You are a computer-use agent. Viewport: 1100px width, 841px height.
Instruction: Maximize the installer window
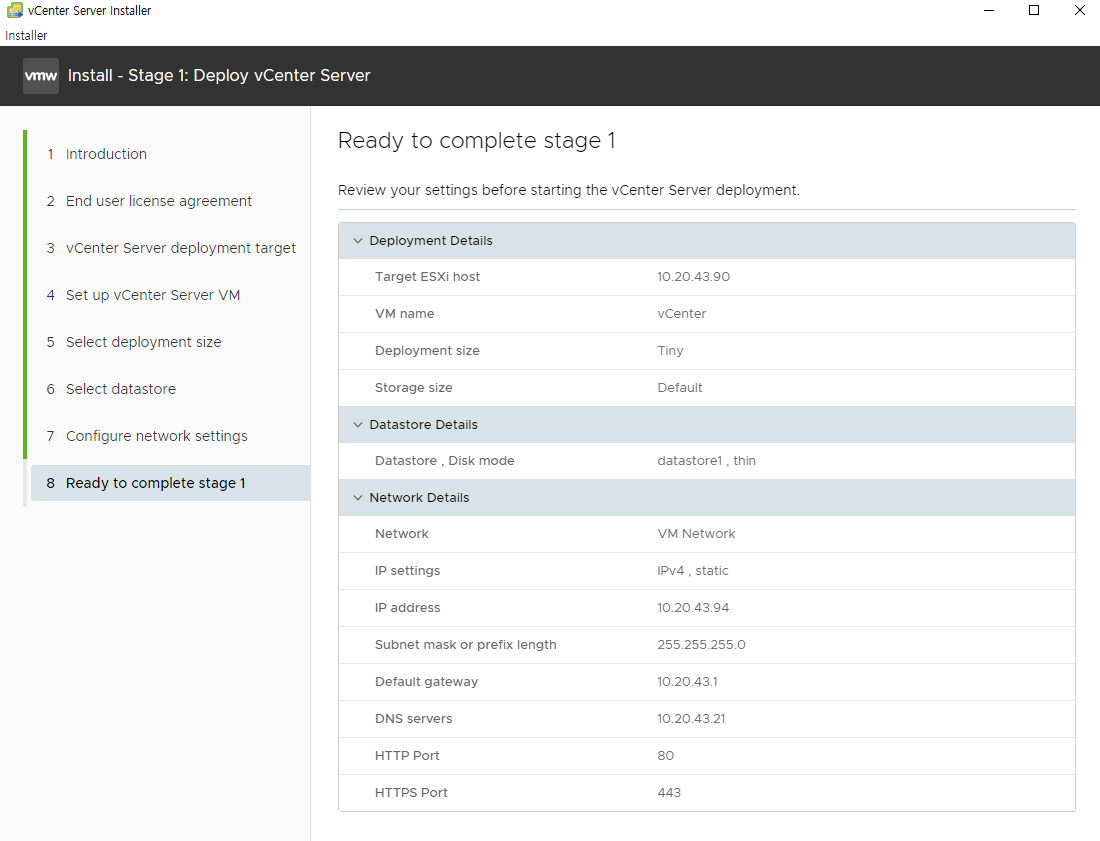[1034, 11]
